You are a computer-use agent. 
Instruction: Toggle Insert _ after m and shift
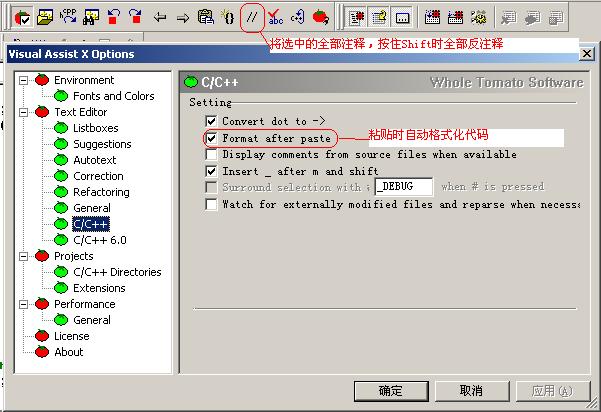pos(211,171)
